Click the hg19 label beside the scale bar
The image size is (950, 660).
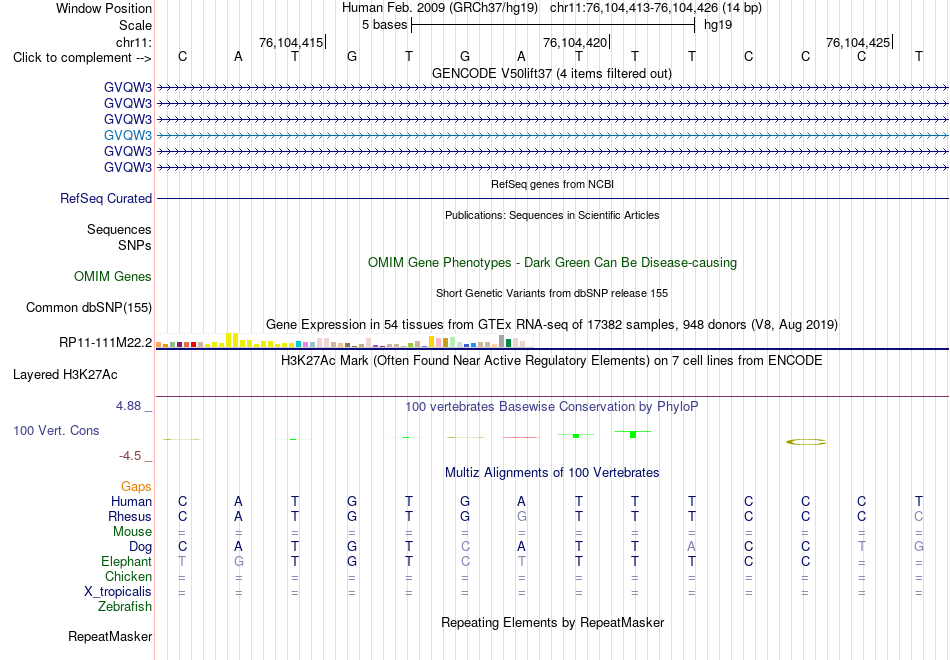tap(718, 25)
